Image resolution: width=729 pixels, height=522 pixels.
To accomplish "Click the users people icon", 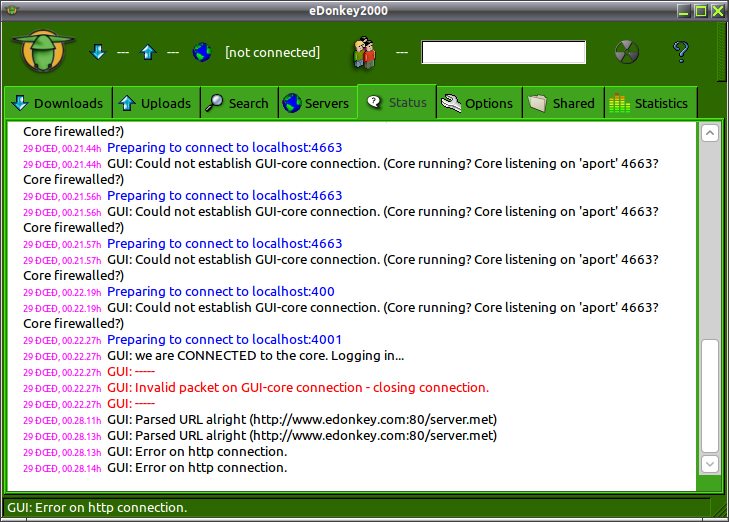I will 364,53.
